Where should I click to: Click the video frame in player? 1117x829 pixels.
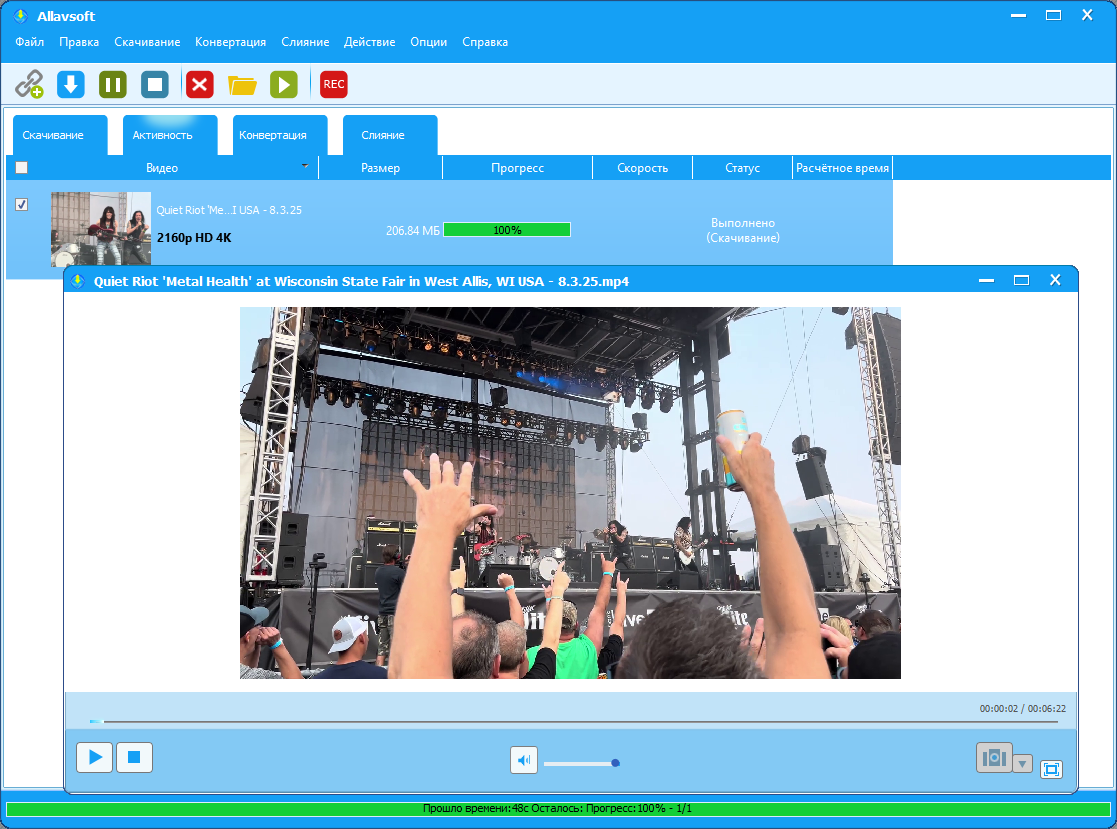coord(570,493)
